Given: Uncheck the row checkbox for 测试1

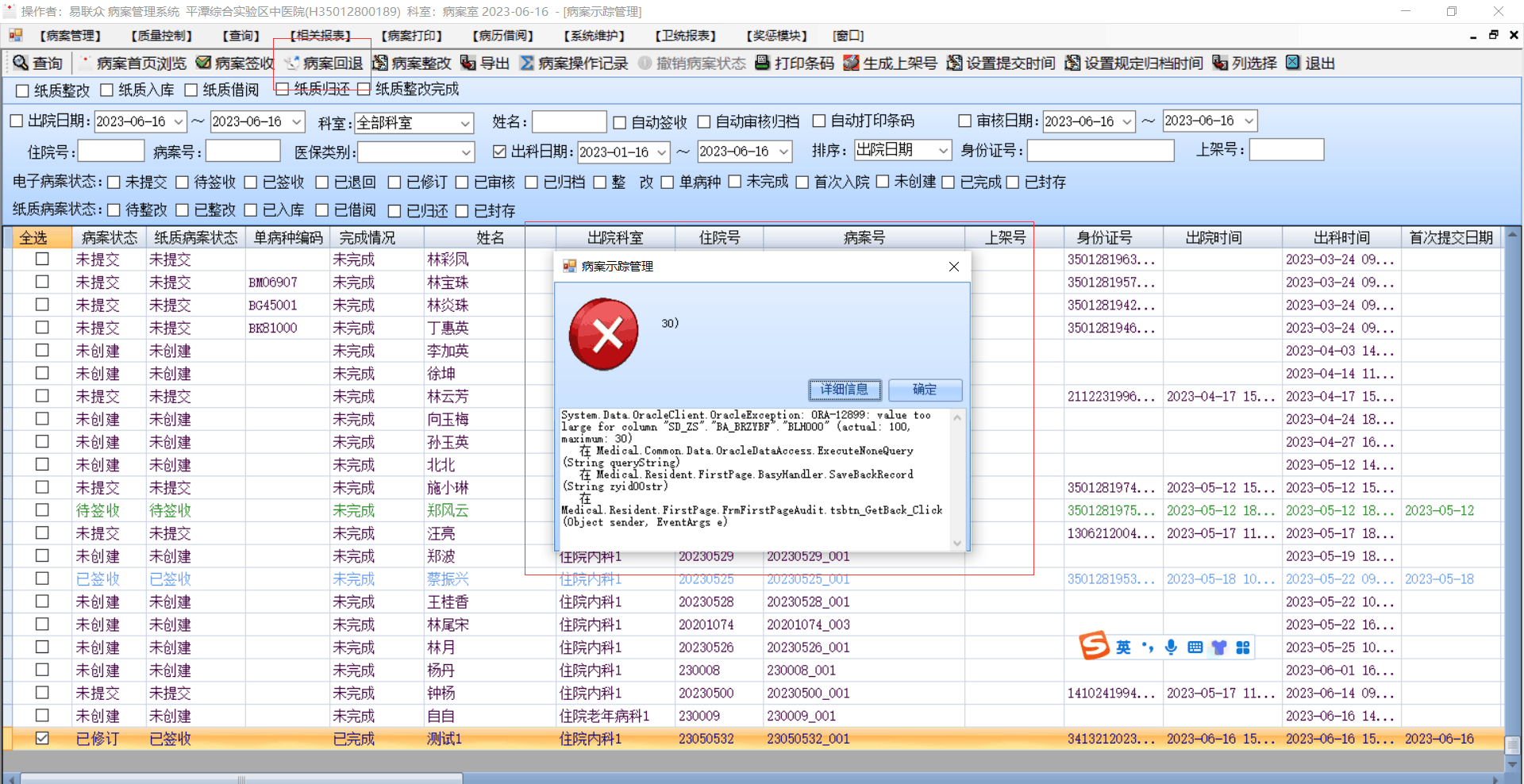Looking at the screenshot, I should pos(42,738).
